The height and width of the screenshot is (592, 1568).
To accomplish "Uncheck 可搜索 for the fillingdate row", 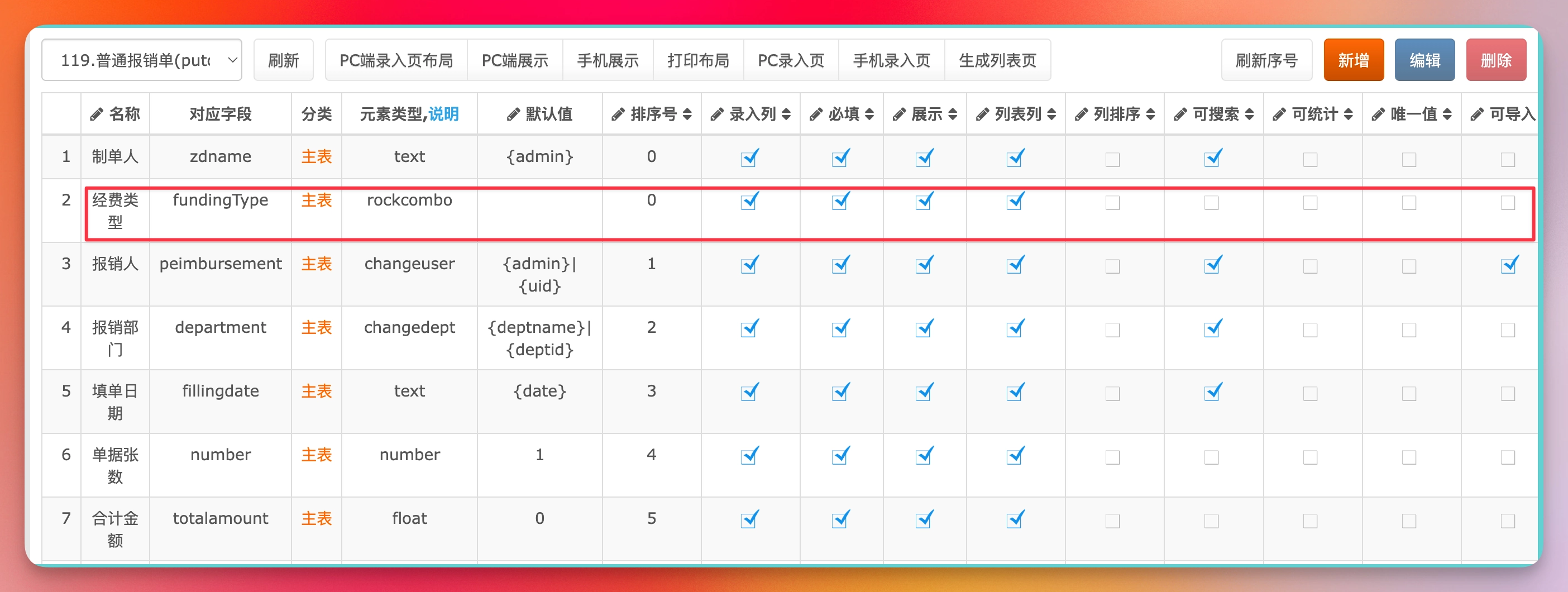I will pyautogui.click(x=1212, y=393).
